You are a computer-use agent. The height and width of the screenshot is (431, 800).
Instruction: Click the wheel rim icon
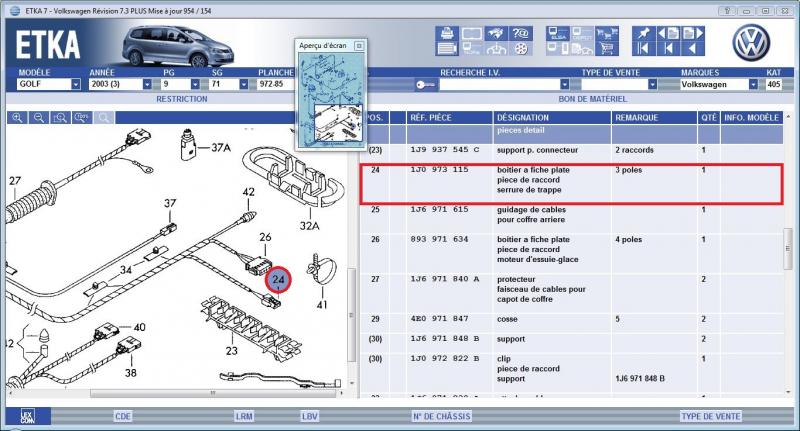tap(521, 49)
